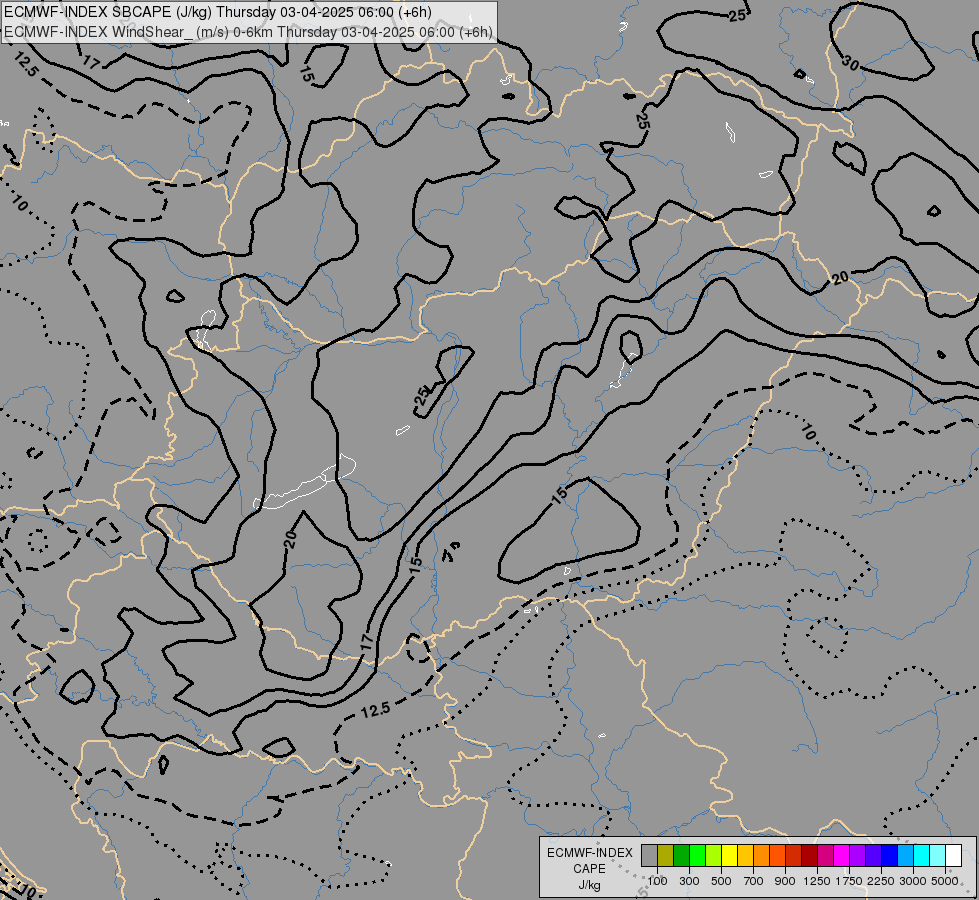The image size is (979, 900).
Task: Click the dark green legend swatch
Action: 681,855
